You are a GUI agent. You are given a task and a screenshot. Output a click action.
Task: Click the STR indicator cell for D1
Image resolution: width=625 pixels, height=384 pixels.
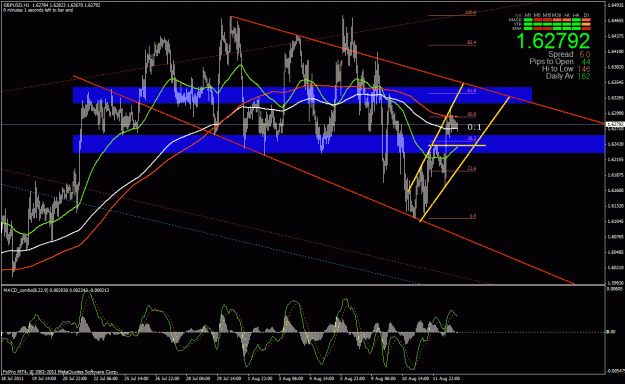(x=586, y=24)
